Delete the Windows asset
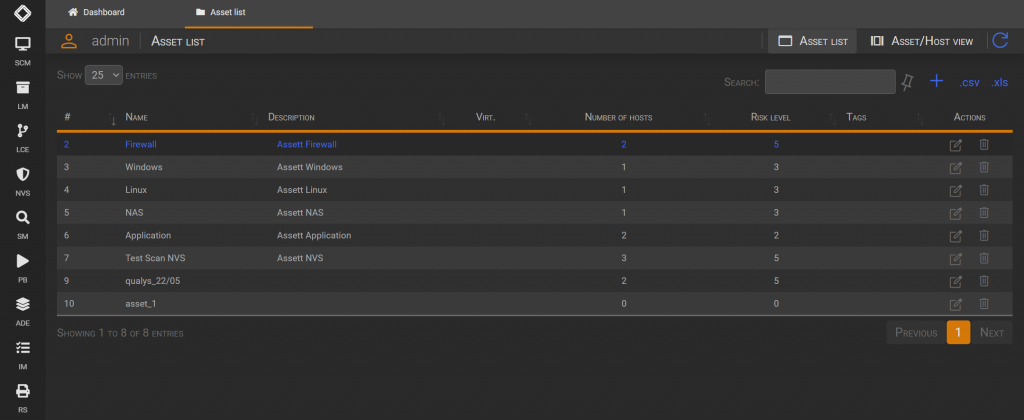Image resolution: width=1024 pixels, height=420 pixels. (984, 167)
